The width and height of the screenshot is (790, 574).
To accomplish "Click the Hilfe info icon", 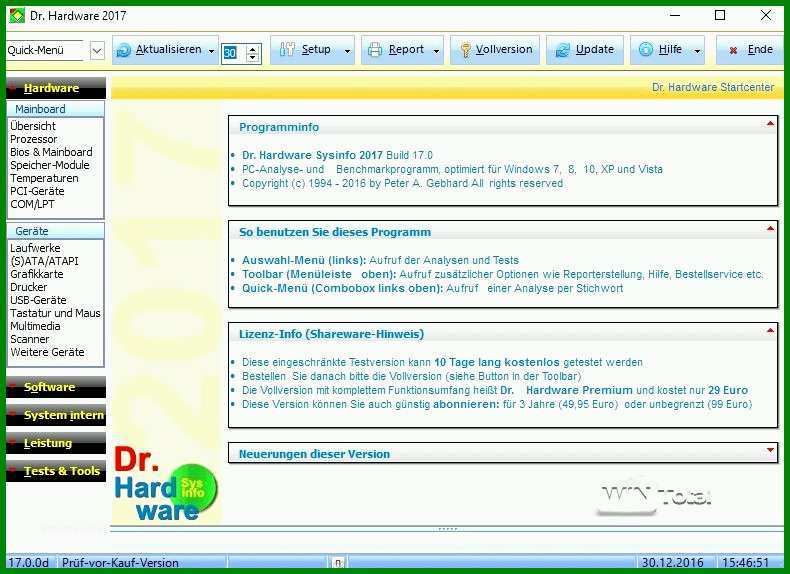I will pyautogui.click(x=645, y=49).
